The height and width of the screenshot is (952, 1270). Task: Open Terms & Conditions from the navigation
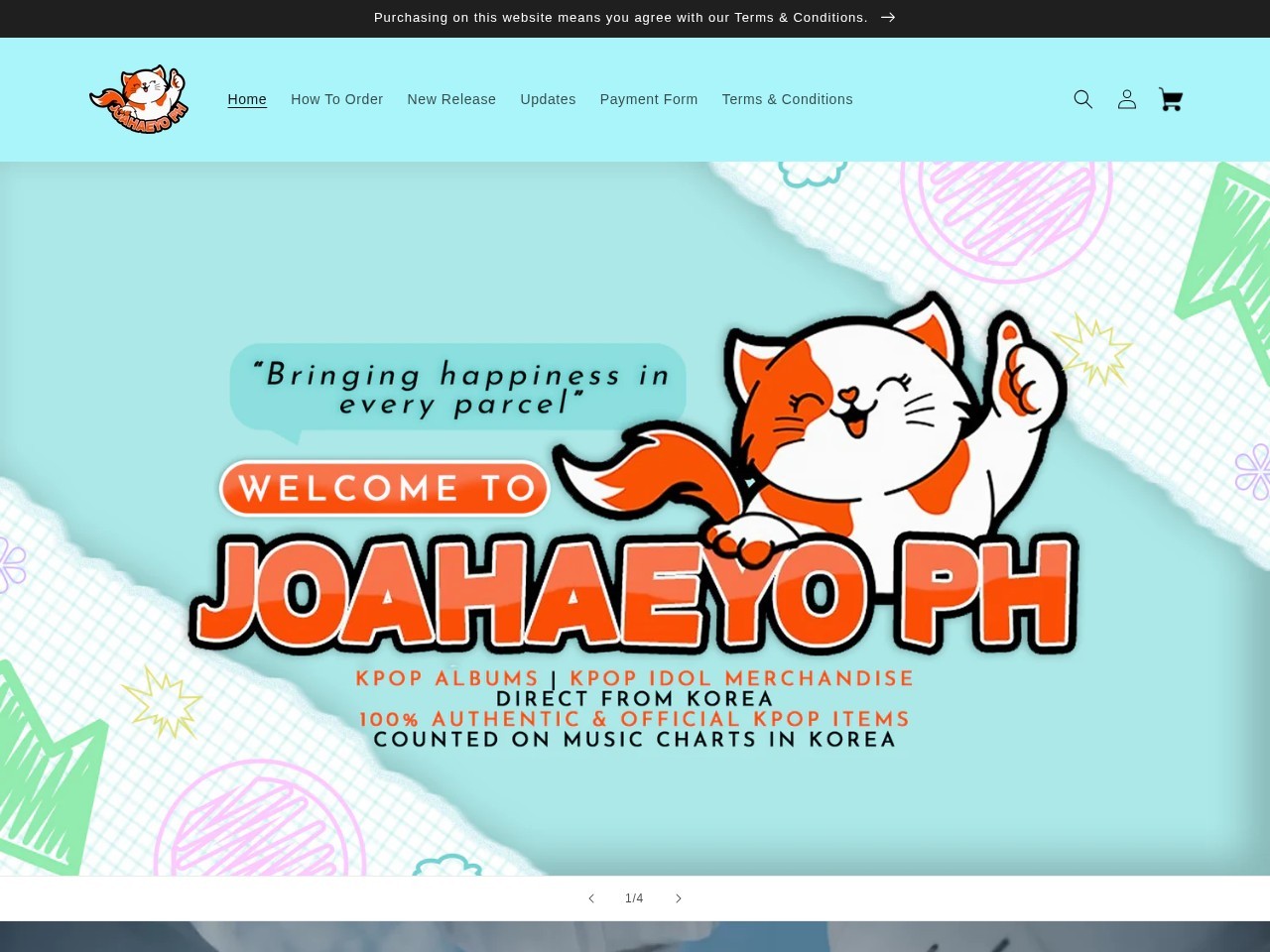pos(787,99)
